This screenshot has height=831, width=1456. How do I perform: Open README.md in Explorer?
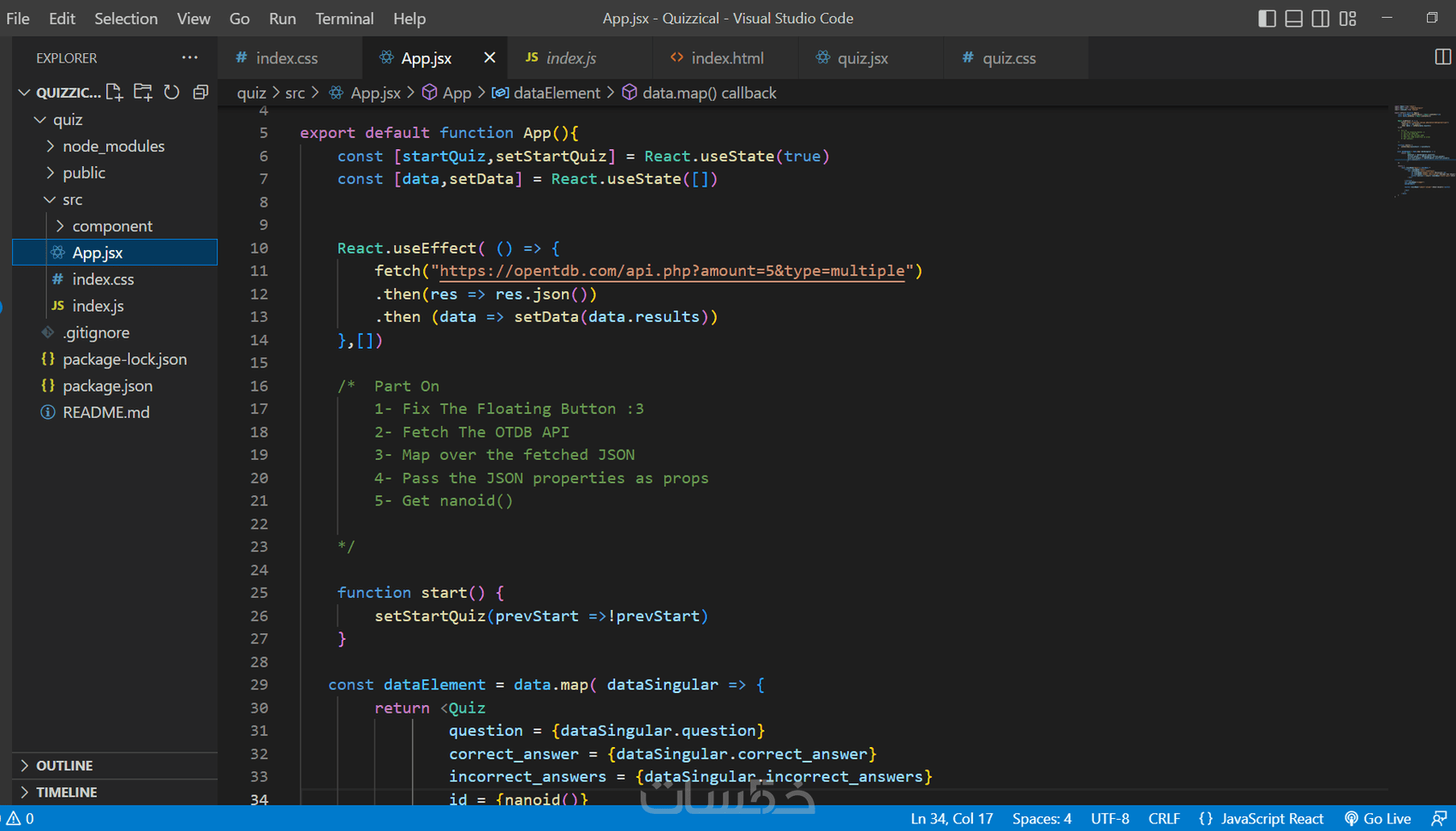point(115,412)
